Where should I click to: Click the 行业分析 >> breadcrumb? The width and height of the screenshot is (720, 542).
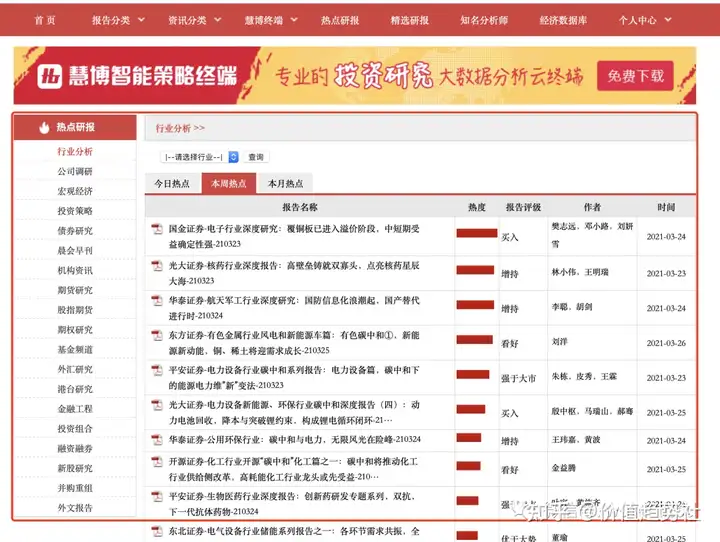180,128
